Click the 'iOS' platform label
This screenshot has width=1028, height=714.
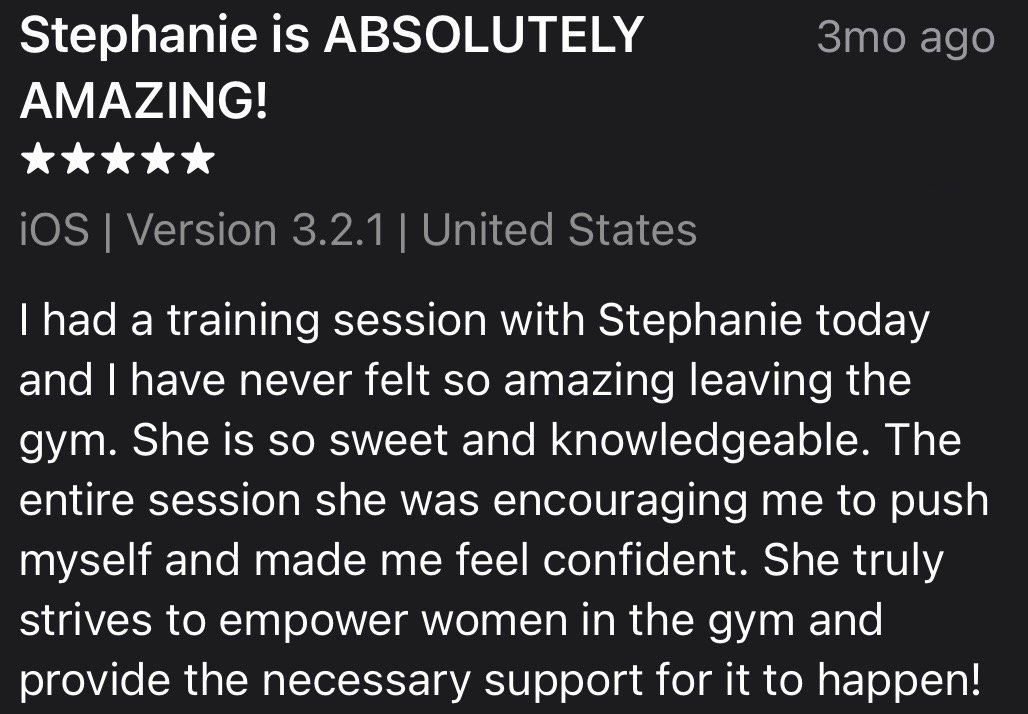[54, 230]
